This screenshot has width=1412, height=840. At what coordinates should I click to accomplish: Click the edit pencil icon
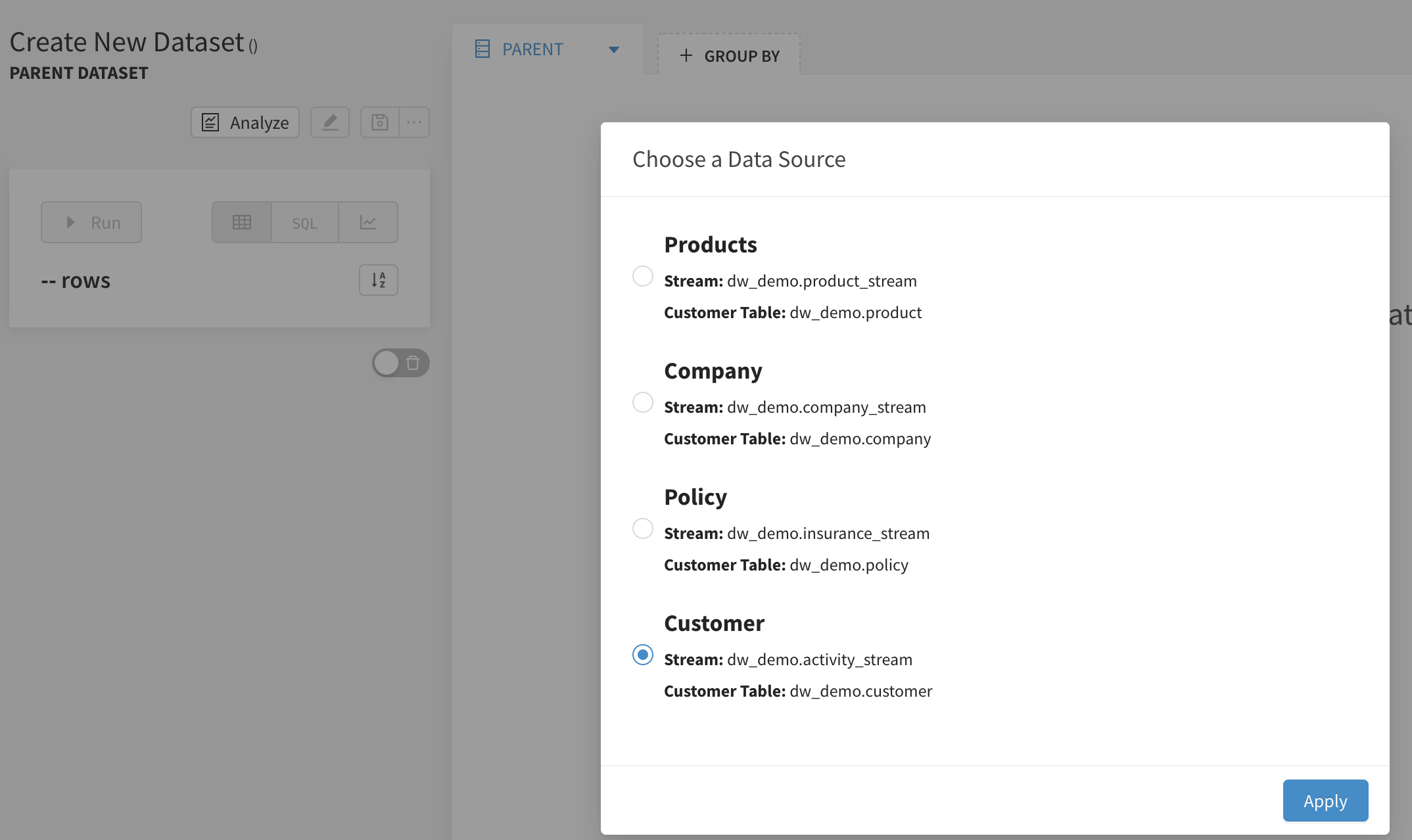pyautogui.click(x=330, y=122)
